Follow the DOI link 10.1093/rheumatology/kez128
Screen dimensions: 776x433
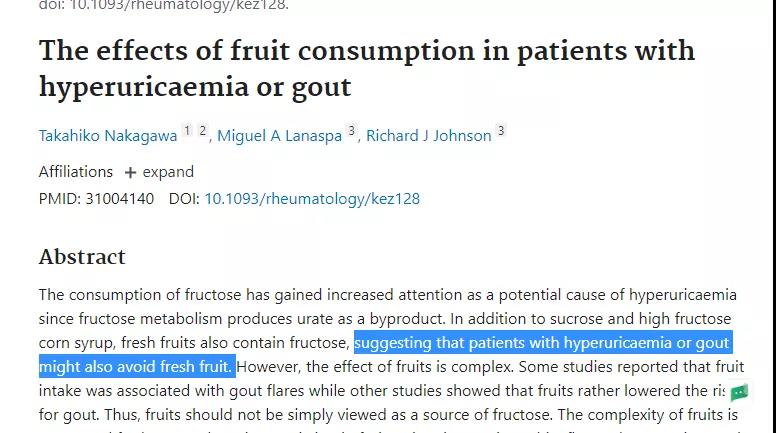coord(312,199)
